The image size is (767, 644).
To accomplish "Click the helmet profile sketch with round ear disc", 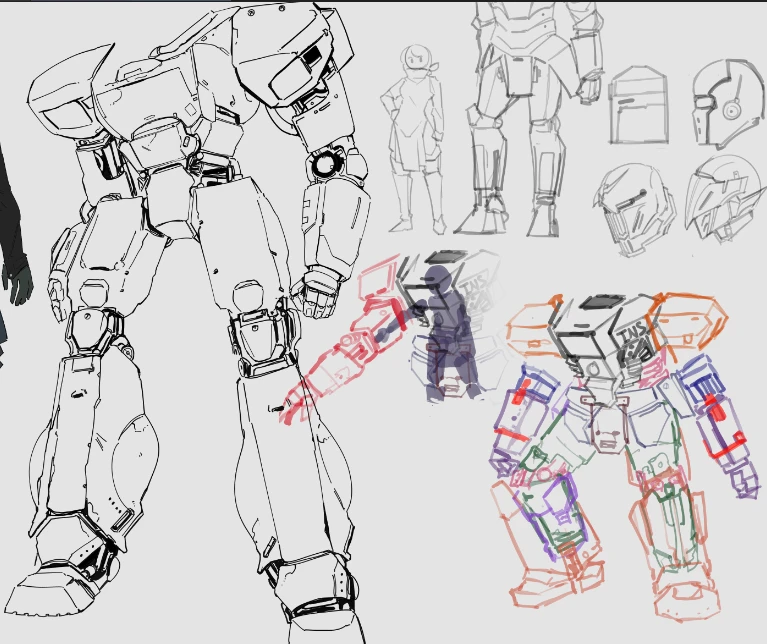I will coord(727,104).
